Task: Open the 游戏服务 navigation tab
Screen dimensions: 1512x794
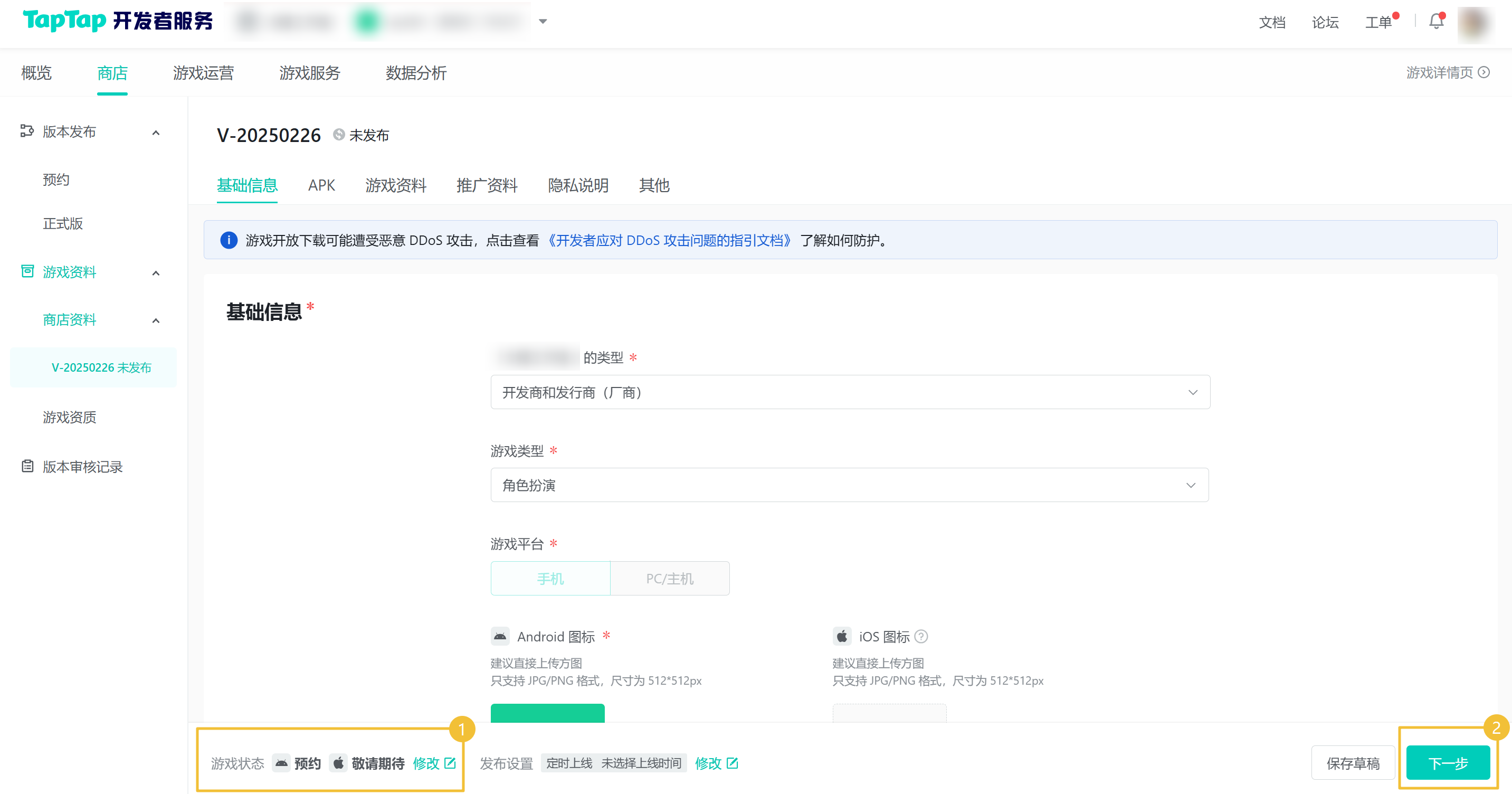Action: [309, 73]
